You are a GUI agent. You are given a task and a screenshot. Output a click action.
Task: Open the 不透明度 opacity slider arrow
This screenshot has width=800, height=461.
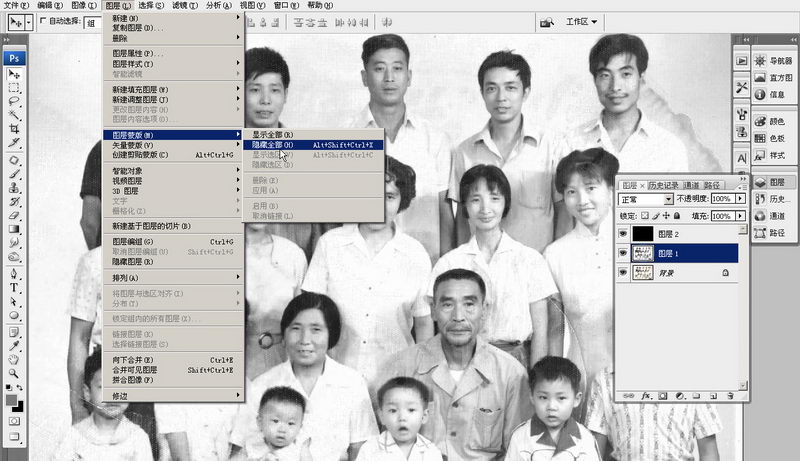point(740,199)
